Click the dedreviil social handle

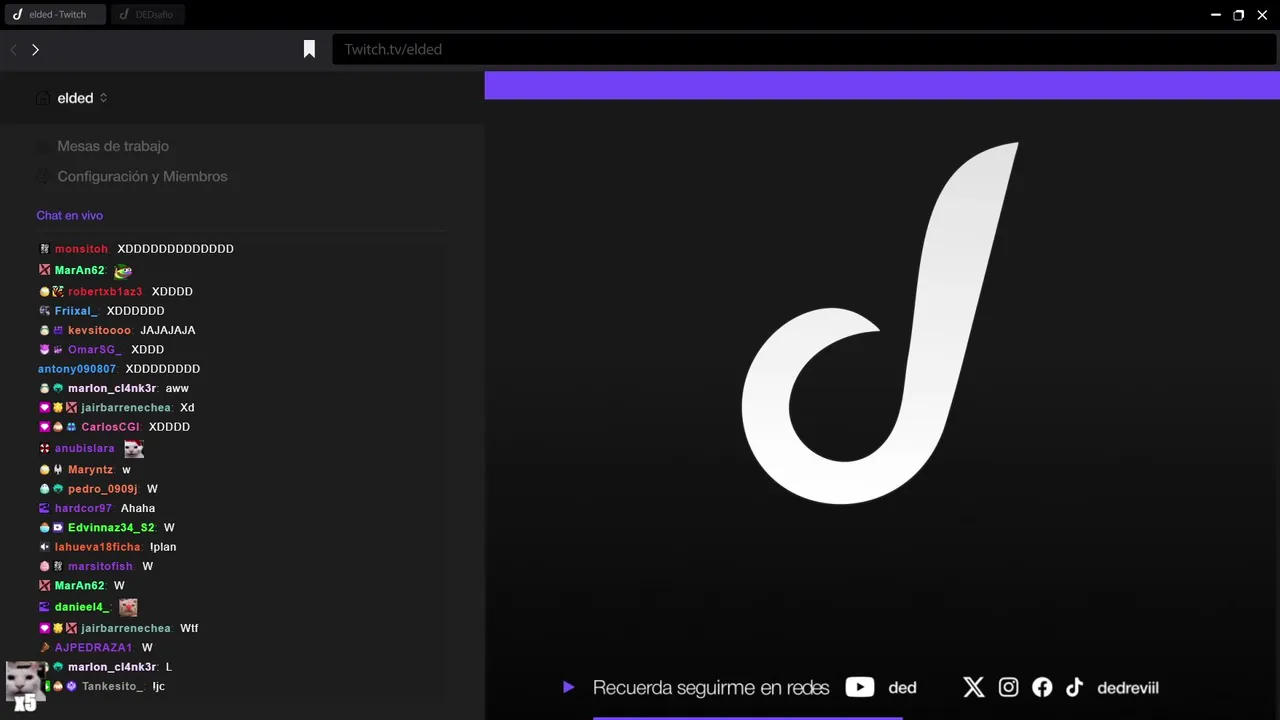(1128, 687)
